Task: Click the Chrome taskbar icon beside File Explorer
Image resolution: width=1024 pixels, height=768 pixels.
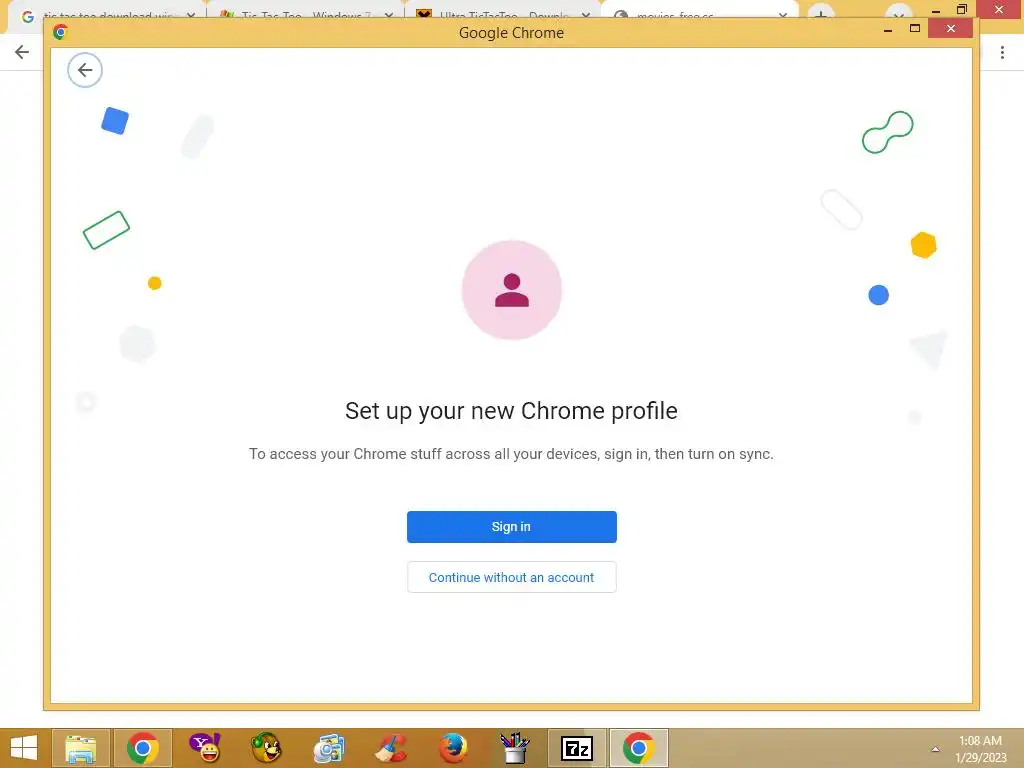Action: point(143,748)
